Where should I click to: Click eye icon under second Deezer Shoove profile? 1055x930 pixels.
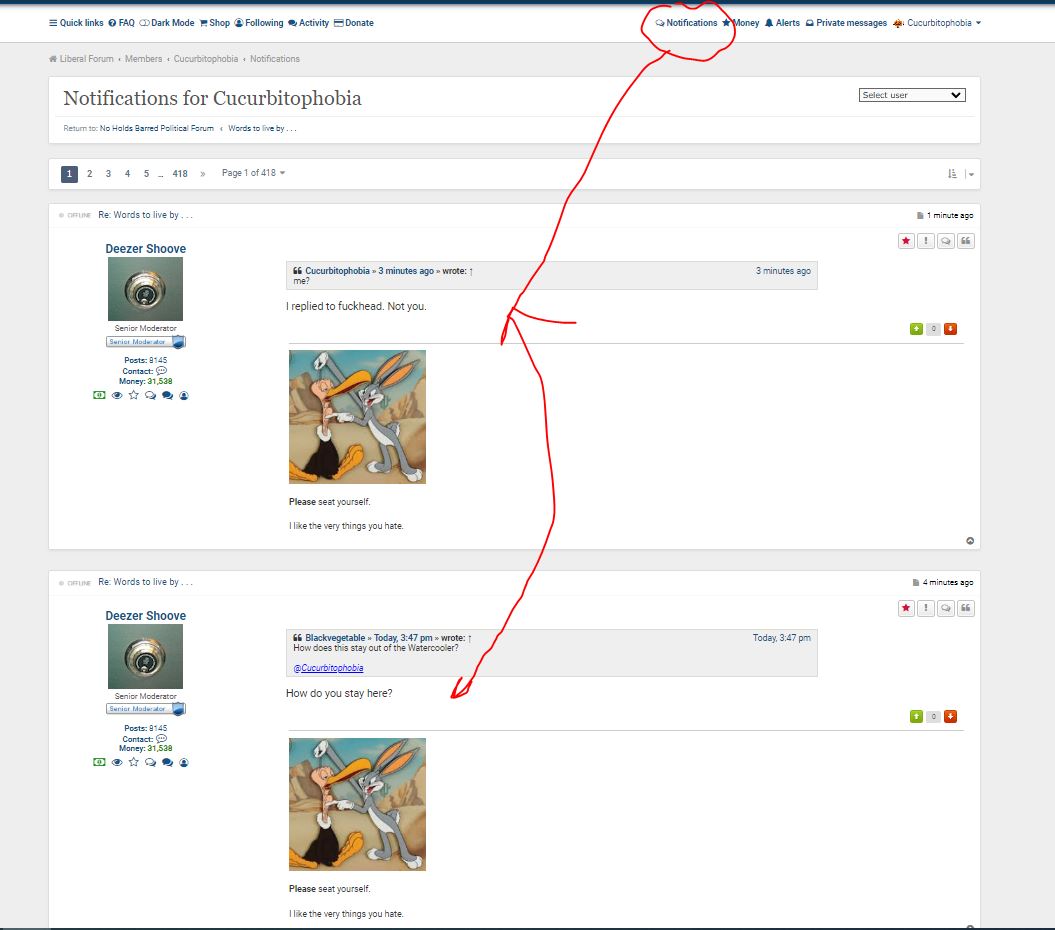click(117, 762)
